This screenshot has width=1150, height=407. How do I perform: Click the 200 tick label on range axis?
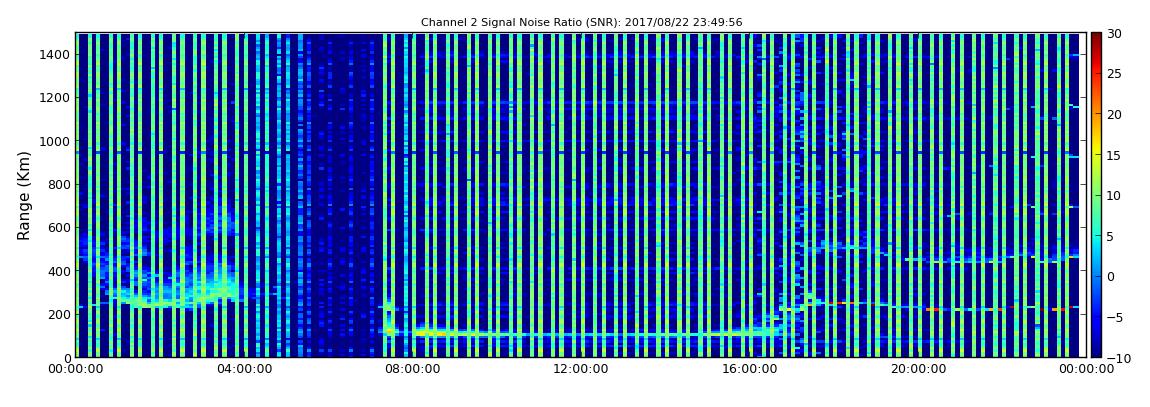(58, 314)
